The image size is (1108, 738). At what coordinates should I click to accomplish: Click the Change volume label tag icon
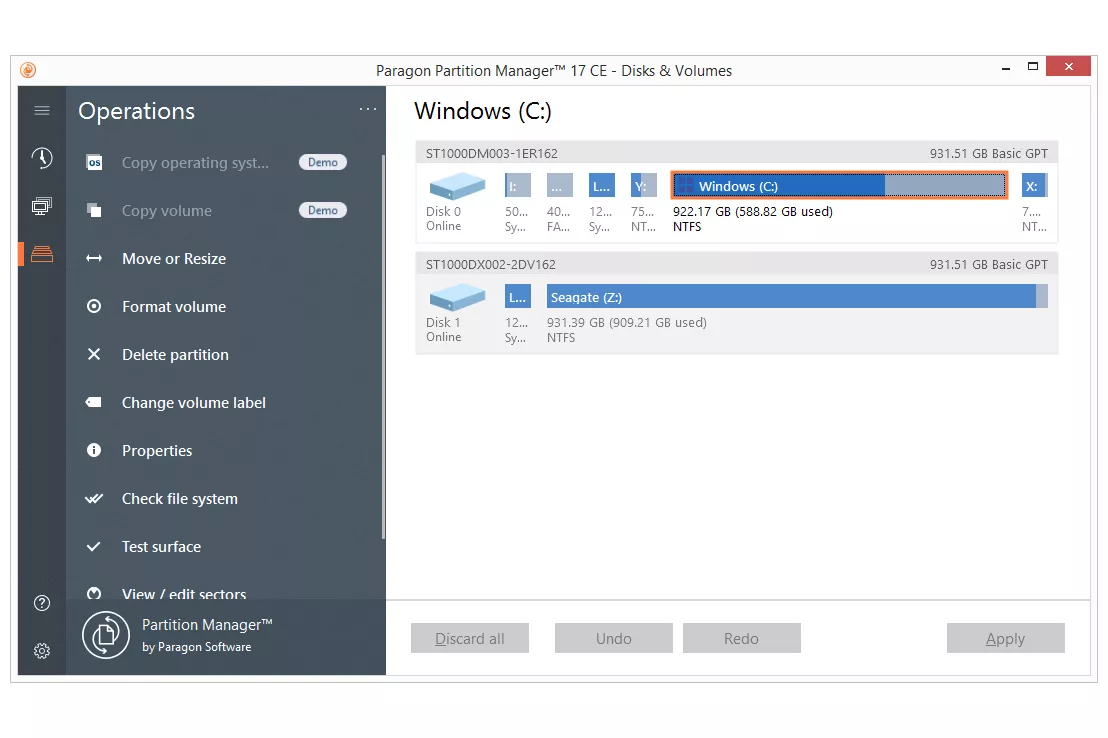pyautogui.click(x=94, y=402)
